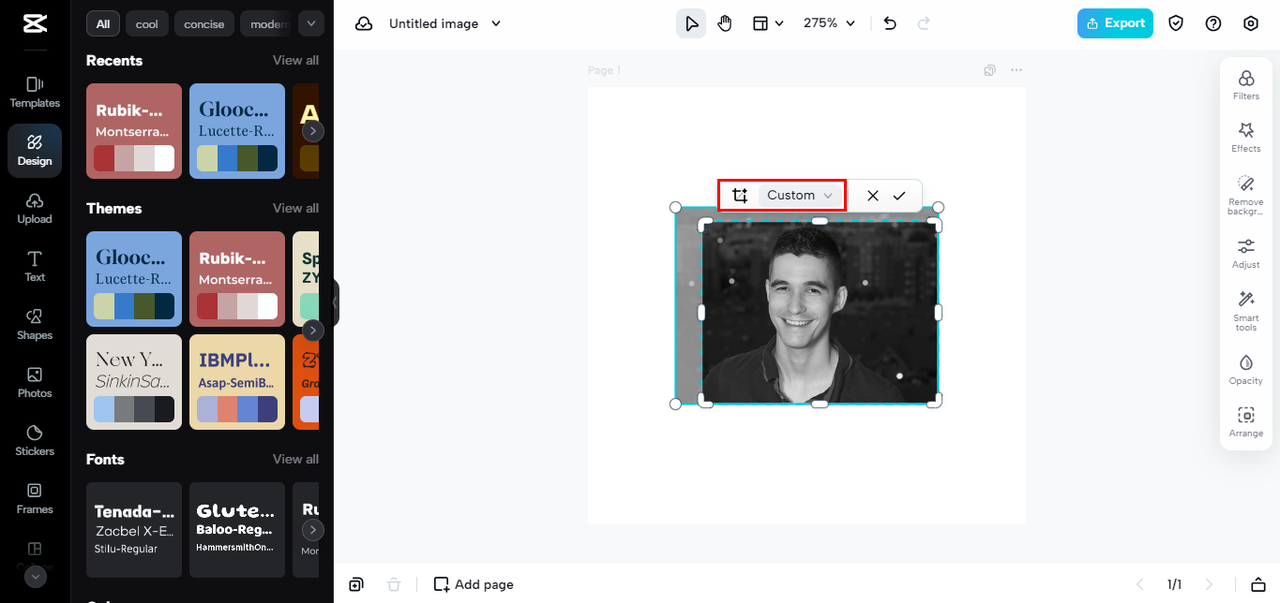
Task: Open the Opacity control
Action: (1246, 369)
